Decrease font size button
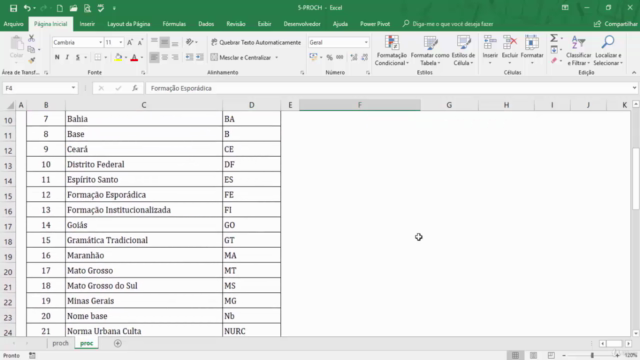This screenshot has width=640, height=360. coord(140,42)
